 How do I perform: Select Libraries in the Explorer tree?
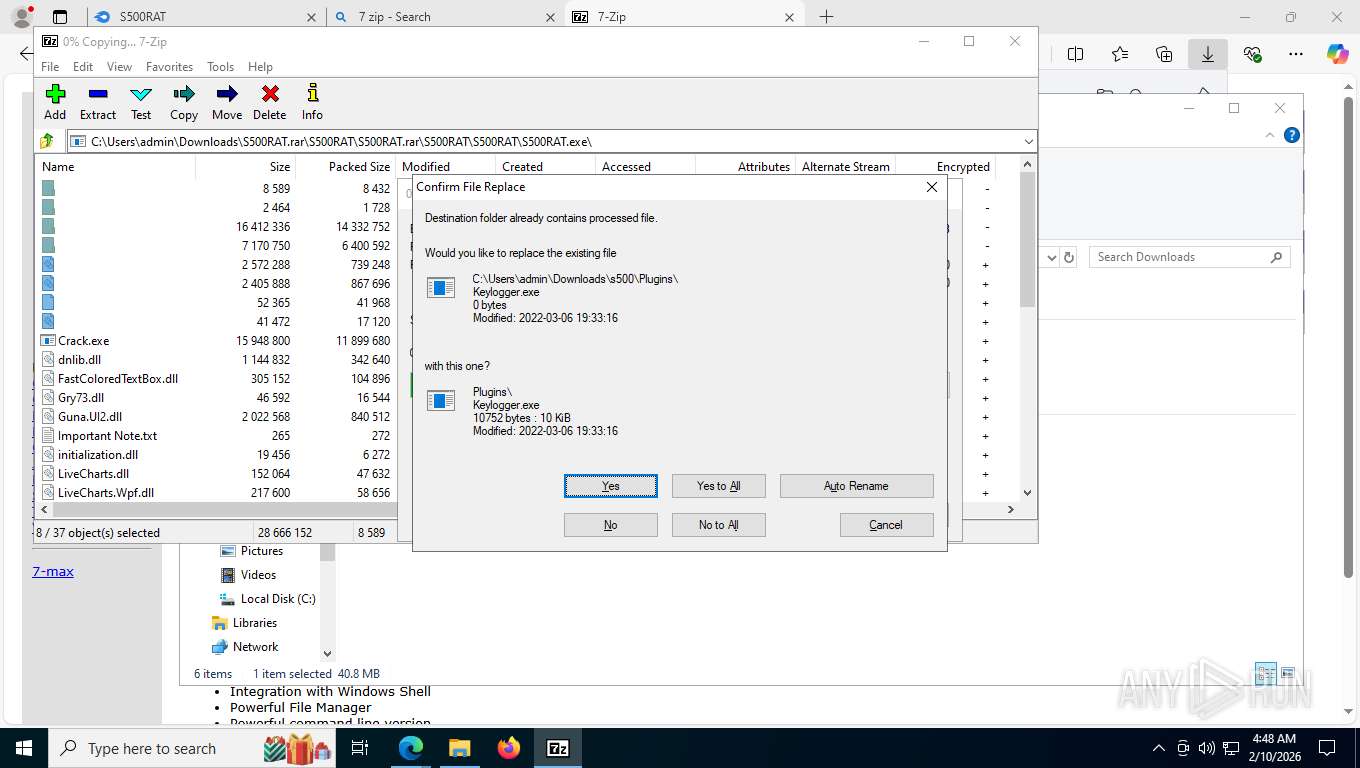click(255, 623)
